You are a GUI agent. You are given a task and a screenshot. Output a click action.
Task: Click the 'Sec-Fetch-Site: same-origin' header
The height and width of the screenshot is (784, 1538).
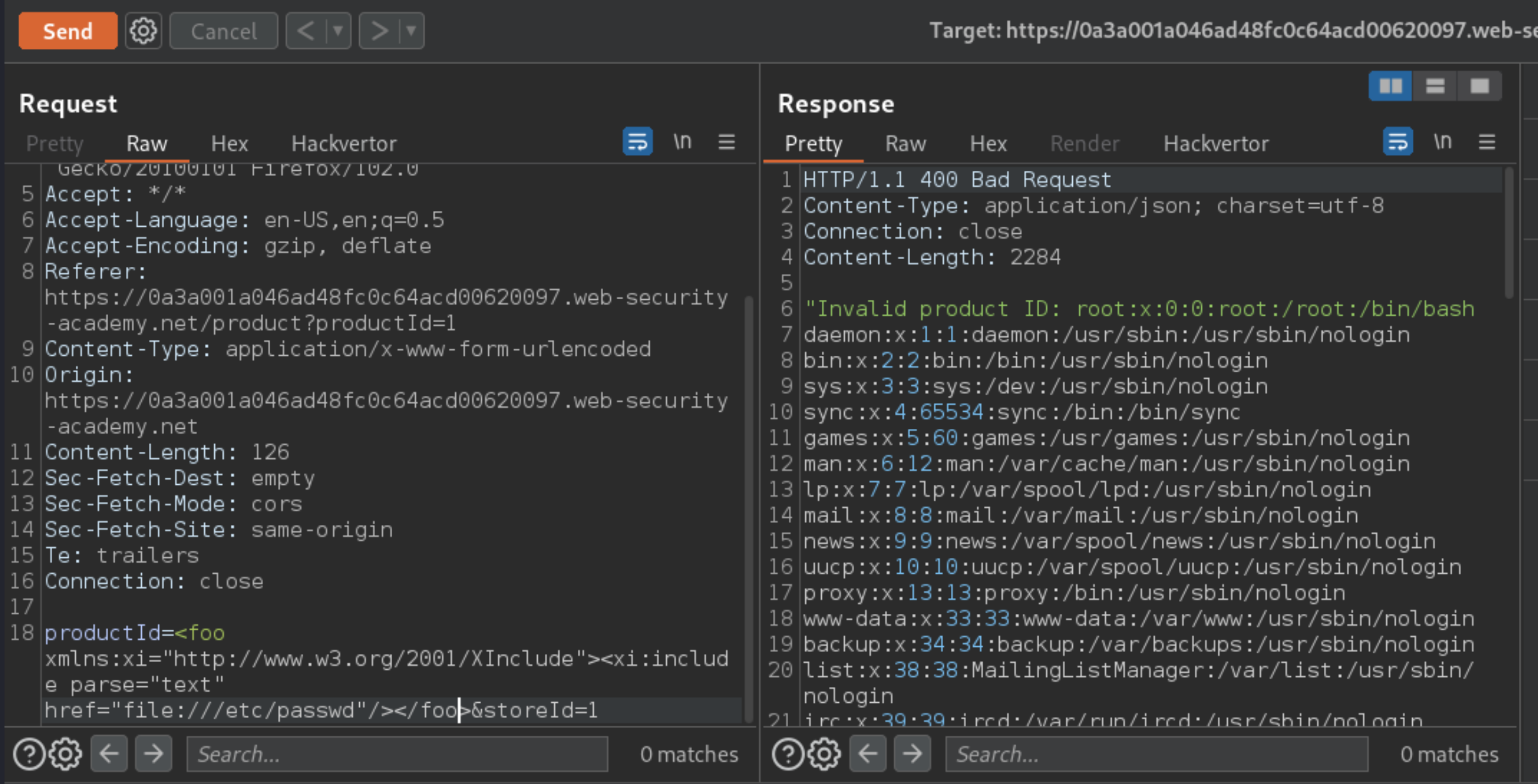pos(219,530)
